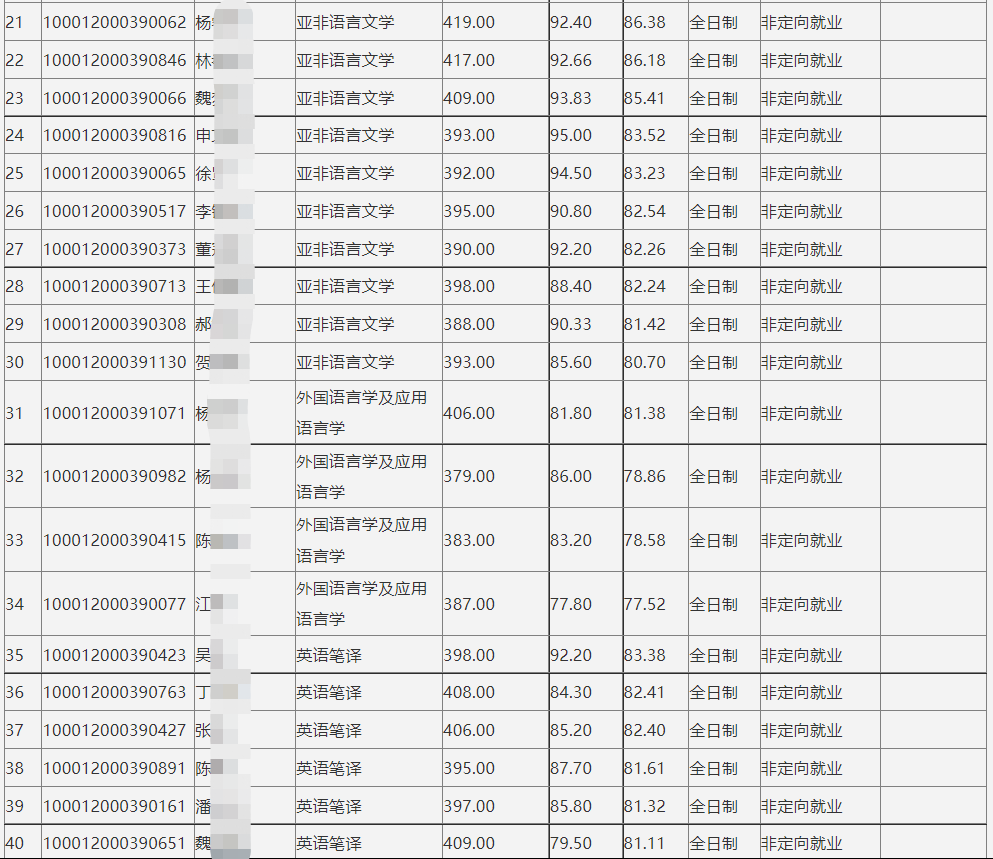The width and height of the screenshot is (993, 859).
Task: Click 英语笔译 in row 35
Action: click(x=329, y=655)
